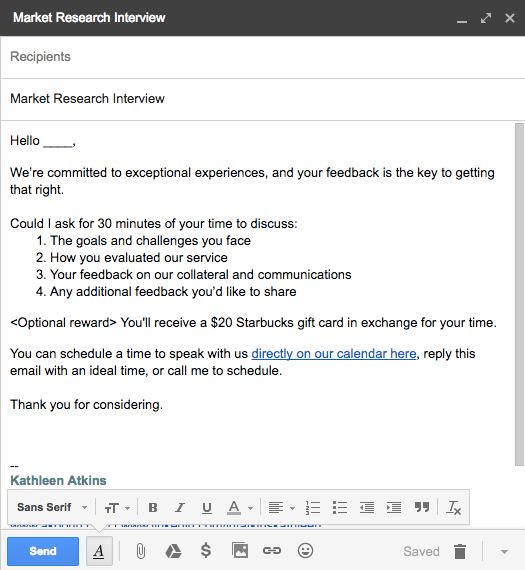The width and height of the screenshot is (525, 570).
Task: Click the Market Research Interview subject field
Action: [262, 99]
